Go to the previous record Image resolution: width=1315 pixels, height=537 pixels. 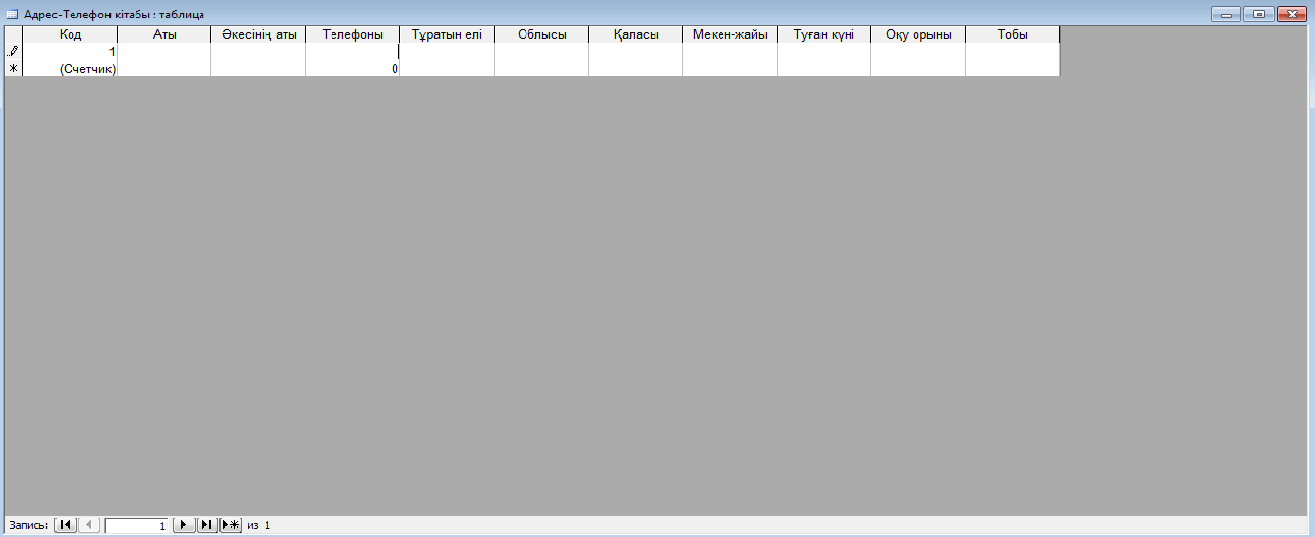coord(89,525)
